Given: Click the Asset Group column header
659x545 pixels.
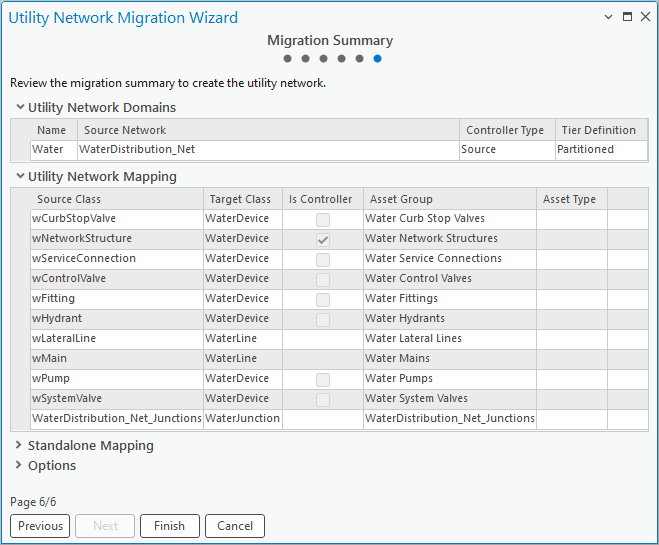Looking at the screenshot, I should tap(401, 199).
